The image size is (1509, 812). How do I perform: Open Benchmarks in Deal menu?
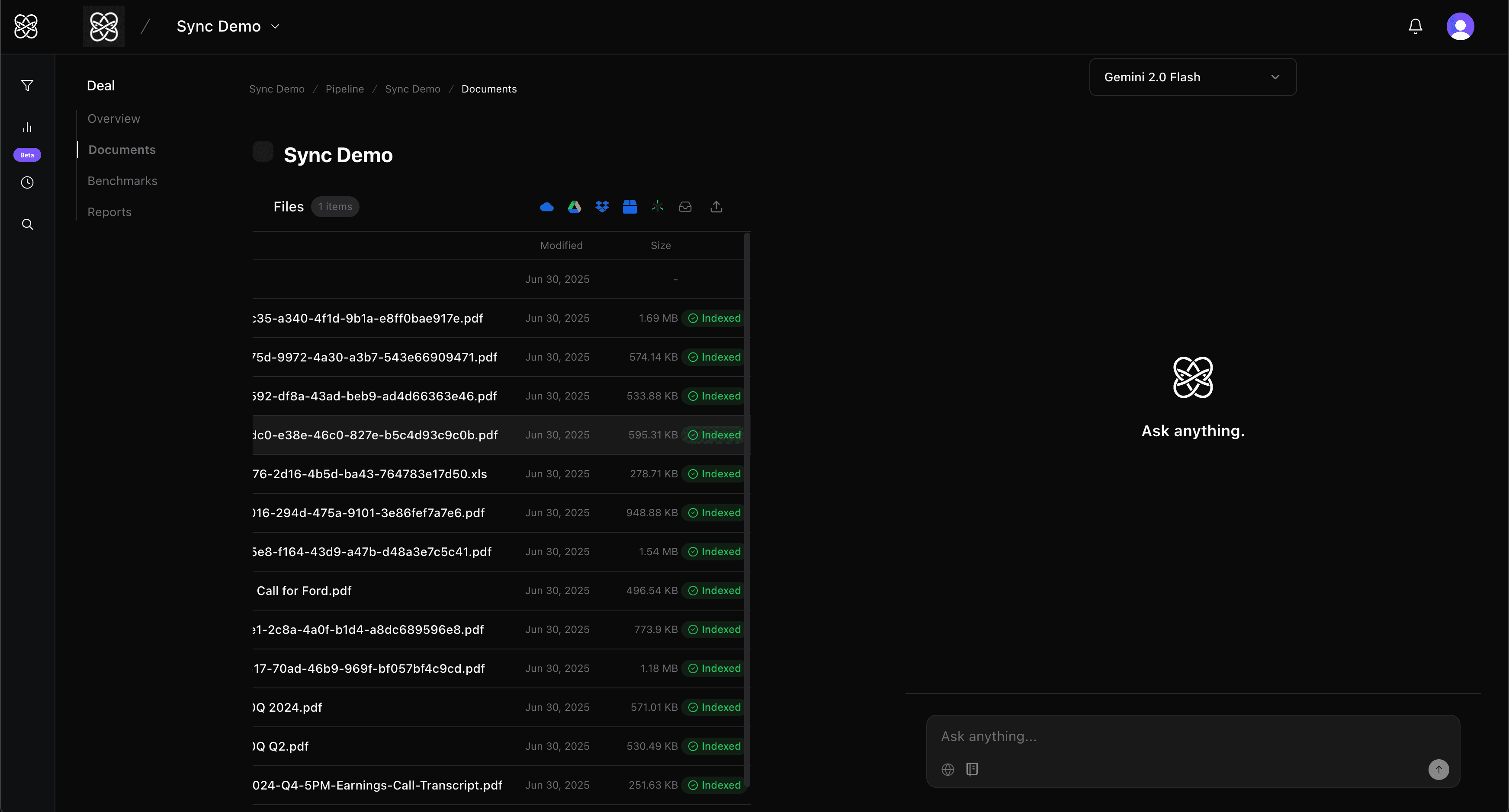pos(122,181)
